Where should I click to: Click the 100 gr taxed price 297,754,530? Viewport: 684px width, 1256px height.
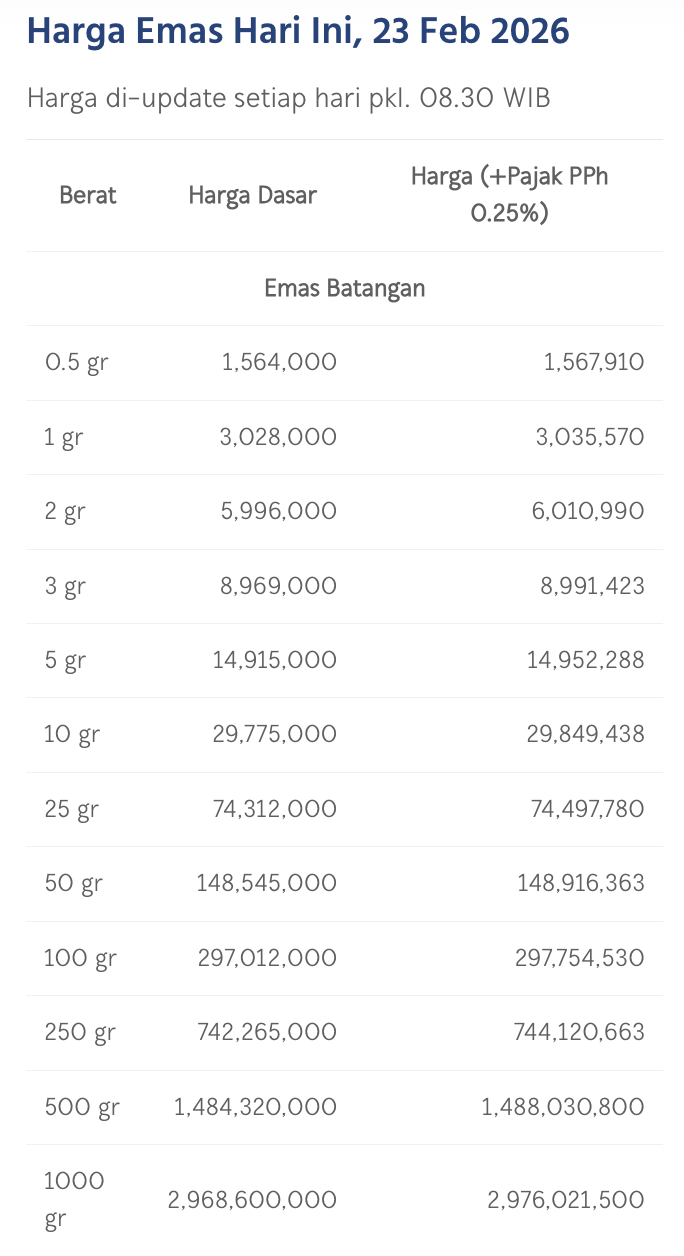pos(581,958)
